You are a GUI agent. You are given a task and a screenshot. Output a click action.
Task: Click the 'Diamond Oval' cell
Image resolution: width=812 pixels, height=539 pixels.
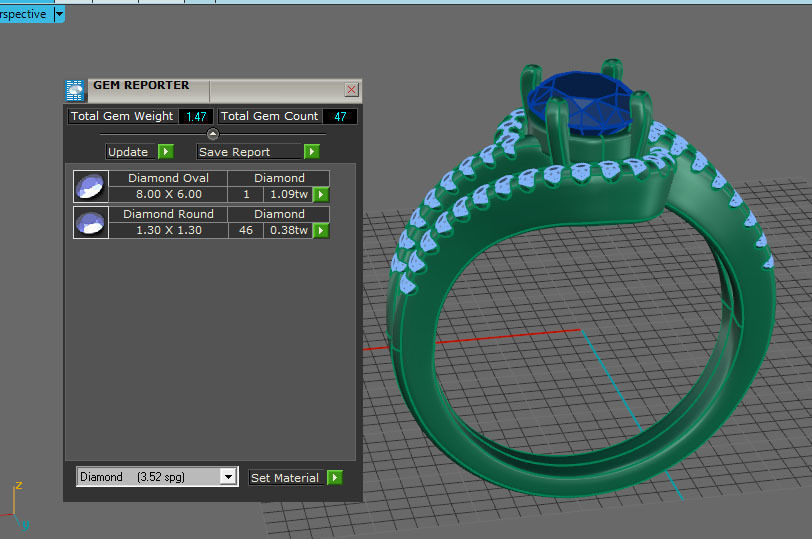click(168, 178)
